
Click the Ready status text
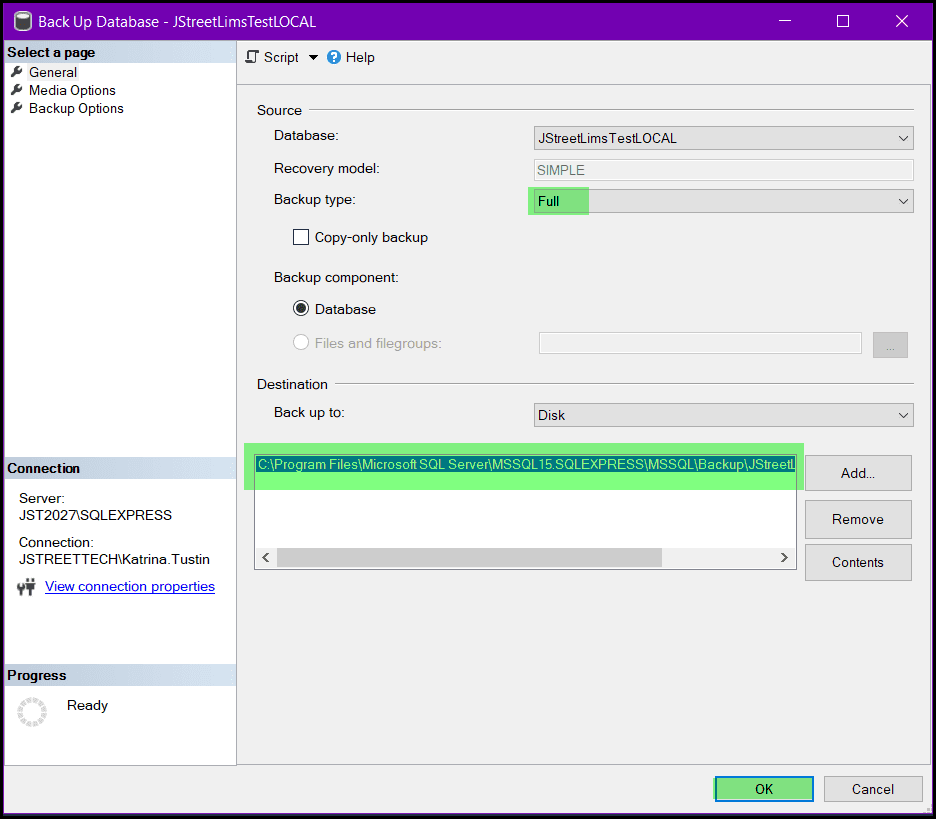87,706
